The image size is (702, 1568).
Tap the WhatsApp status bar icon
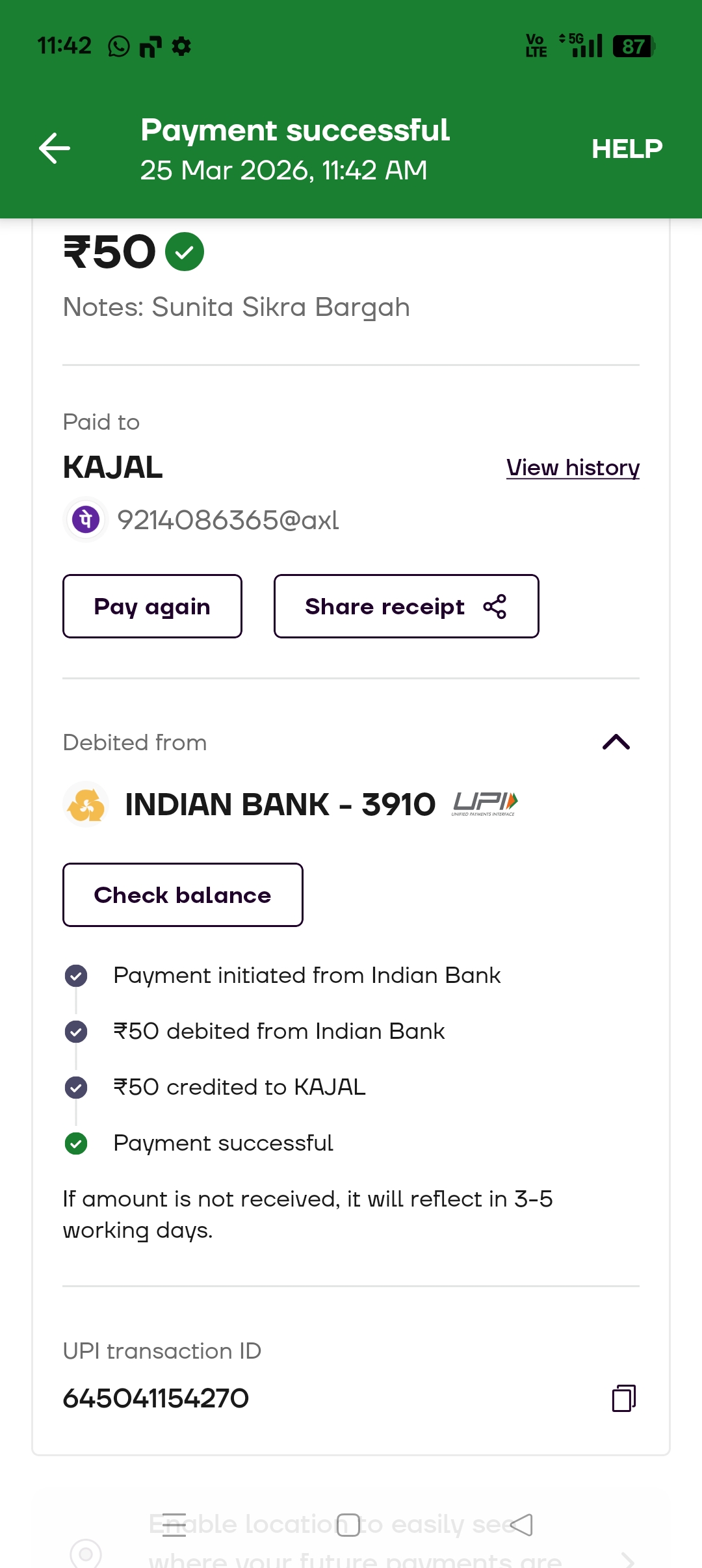tap(118, 47)
